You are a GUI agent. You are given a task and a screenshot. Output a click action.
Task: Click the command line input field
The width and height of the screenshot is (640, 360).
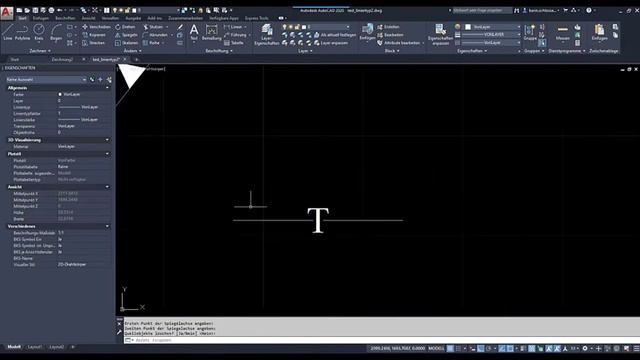(x=382, y=340)
